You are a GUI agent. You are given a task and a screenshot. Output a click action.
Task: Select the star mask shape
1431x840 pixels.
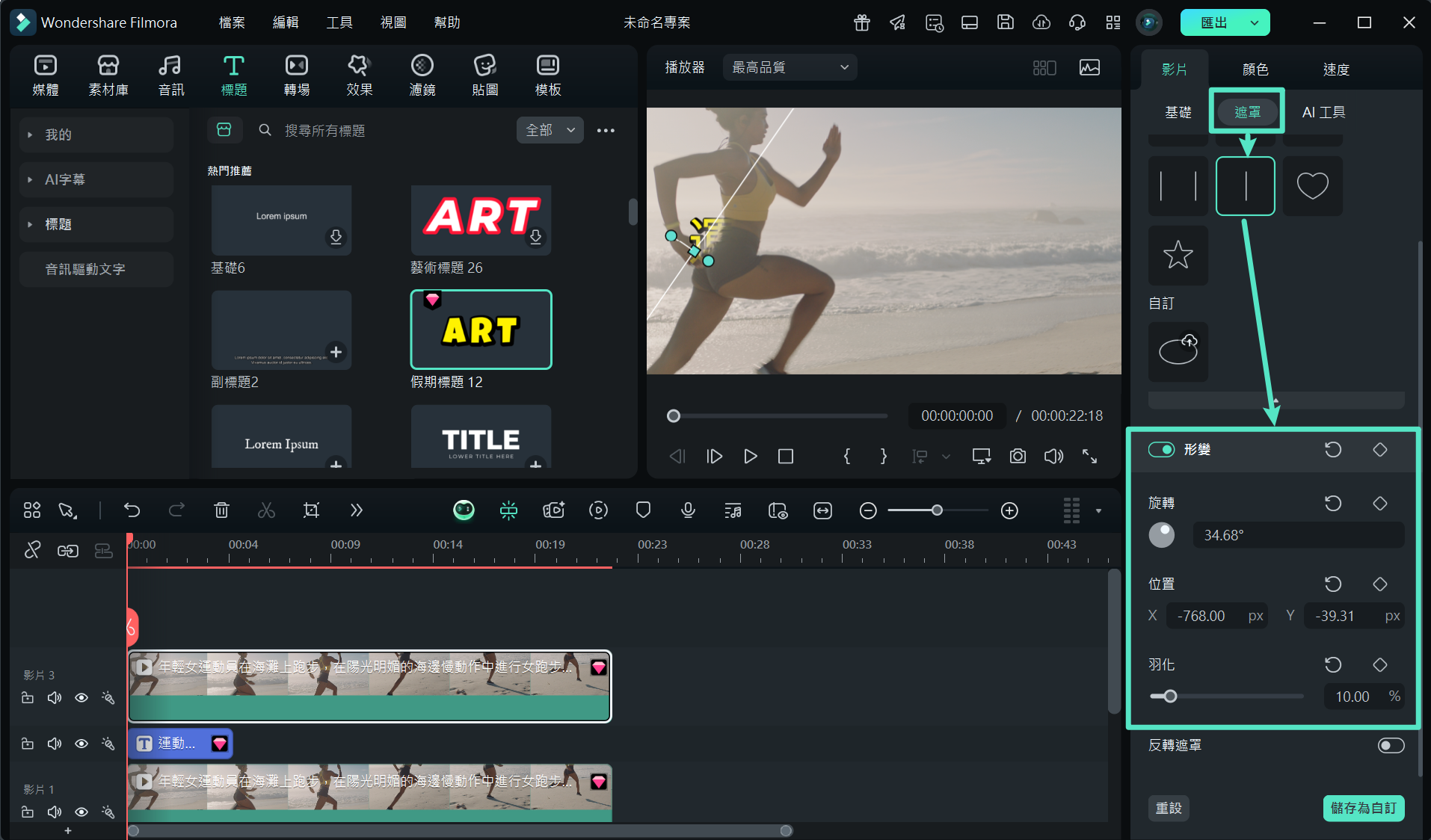click(1178, 255)
